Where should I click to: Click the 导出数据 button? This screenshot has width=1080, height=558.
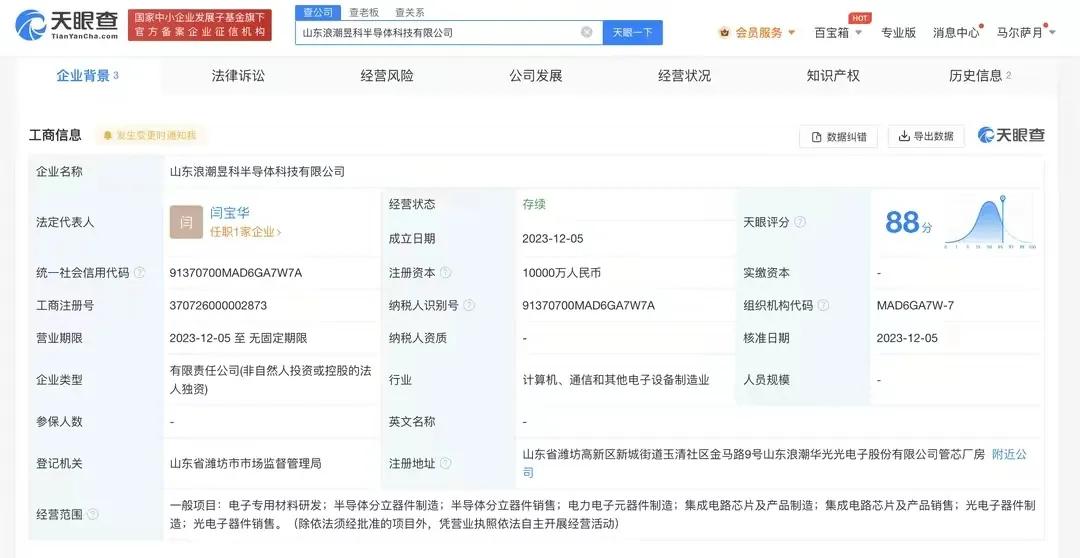(926, 136)
